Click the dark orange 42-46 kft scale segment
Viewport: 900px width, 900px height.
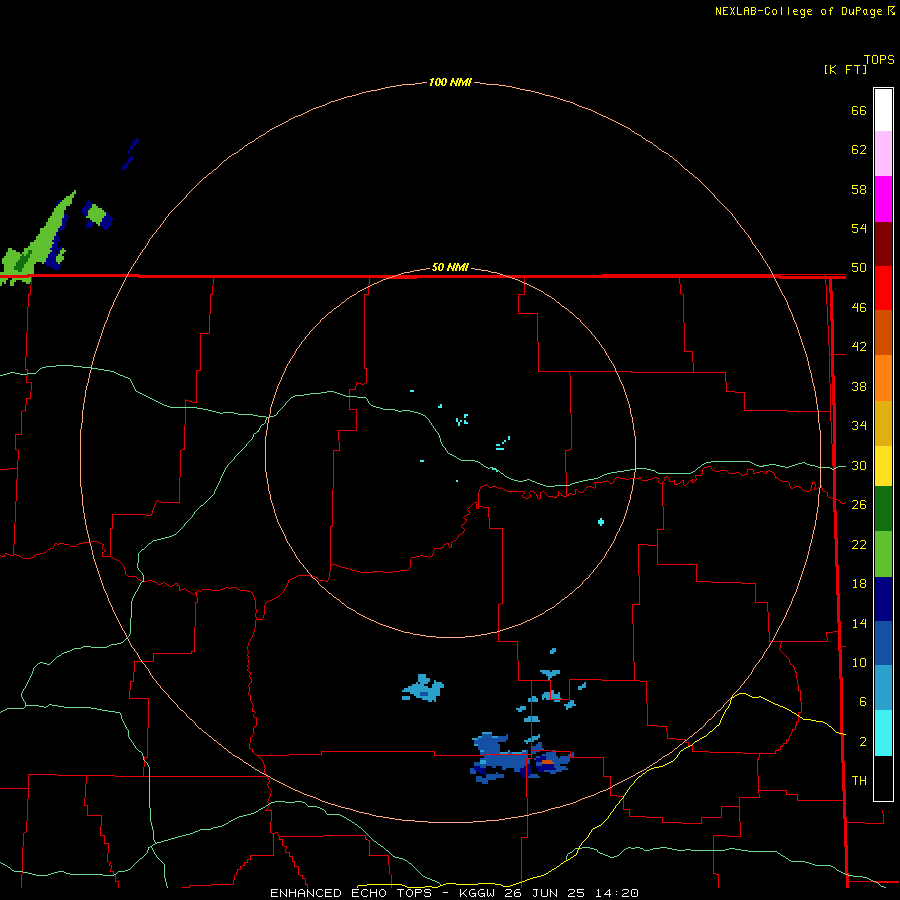(x=883, y=333)
